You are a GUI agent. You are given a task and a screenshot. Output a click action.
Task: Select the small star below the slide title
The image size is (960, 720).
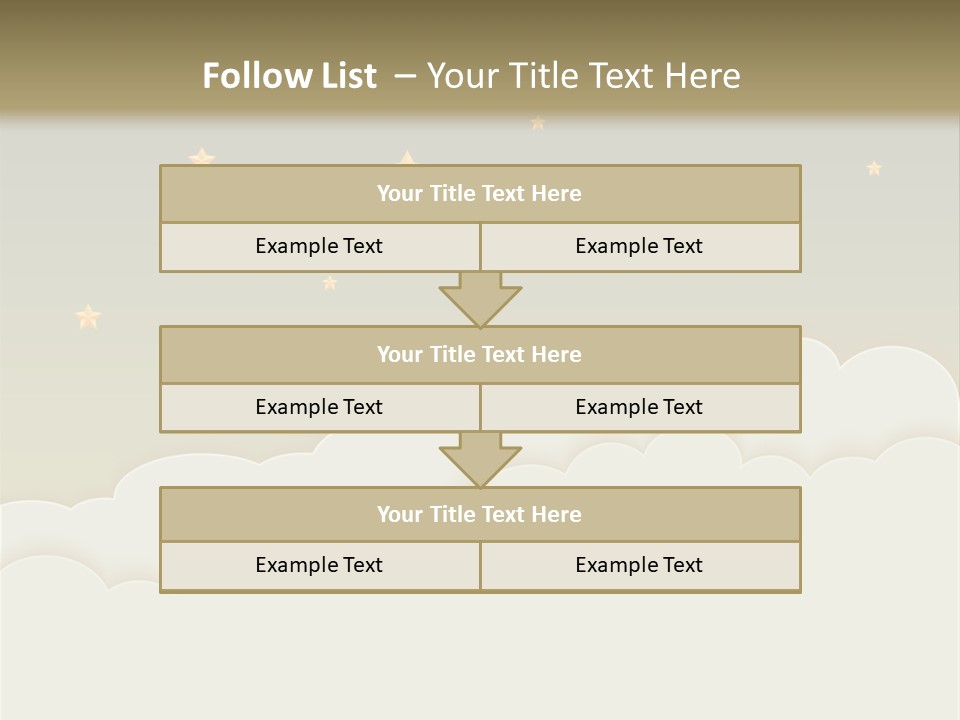(x=538, y=123)
